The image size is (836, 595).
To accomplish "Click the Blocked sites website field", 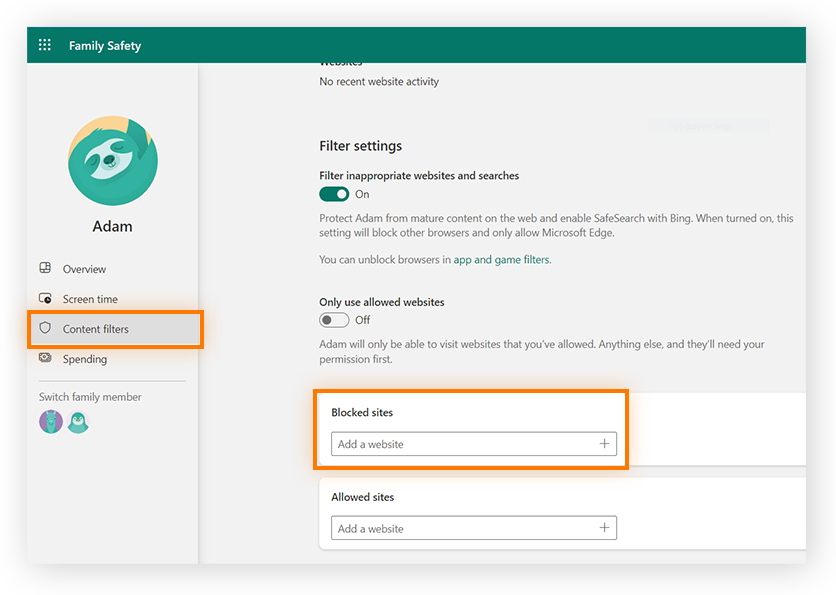I will [x=474, y=444].
